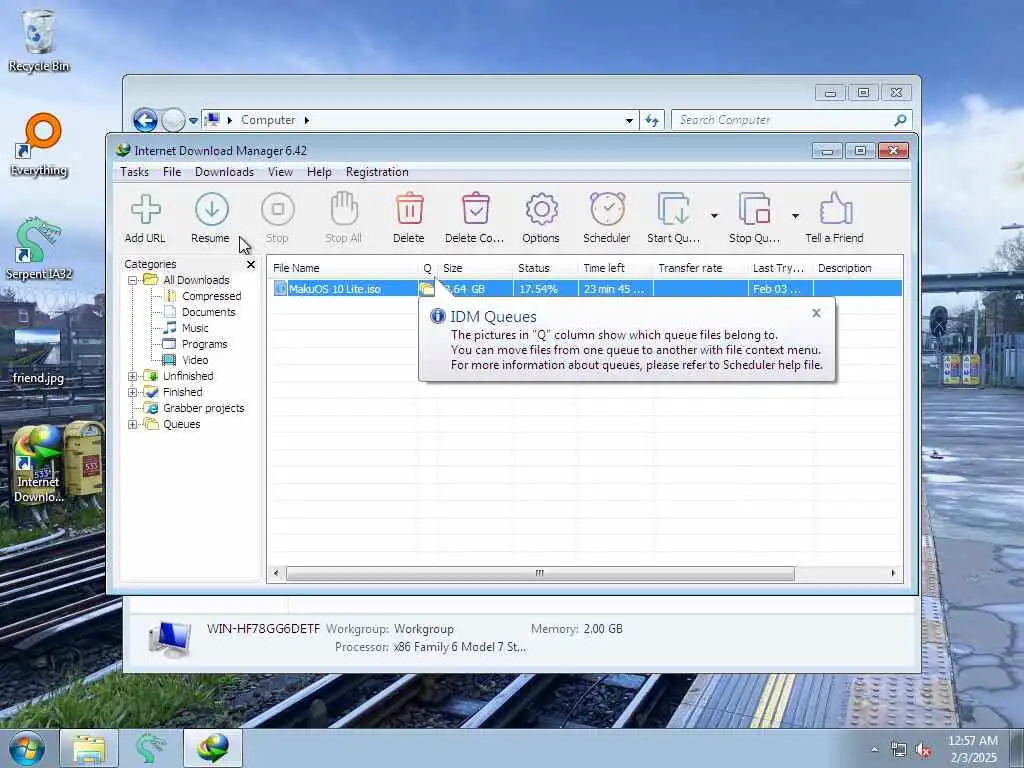Image resolution: width=1024 pixels, height=768 pixels.
Task: Open the address bar history dropdown in Explorer
Action: 629,121
